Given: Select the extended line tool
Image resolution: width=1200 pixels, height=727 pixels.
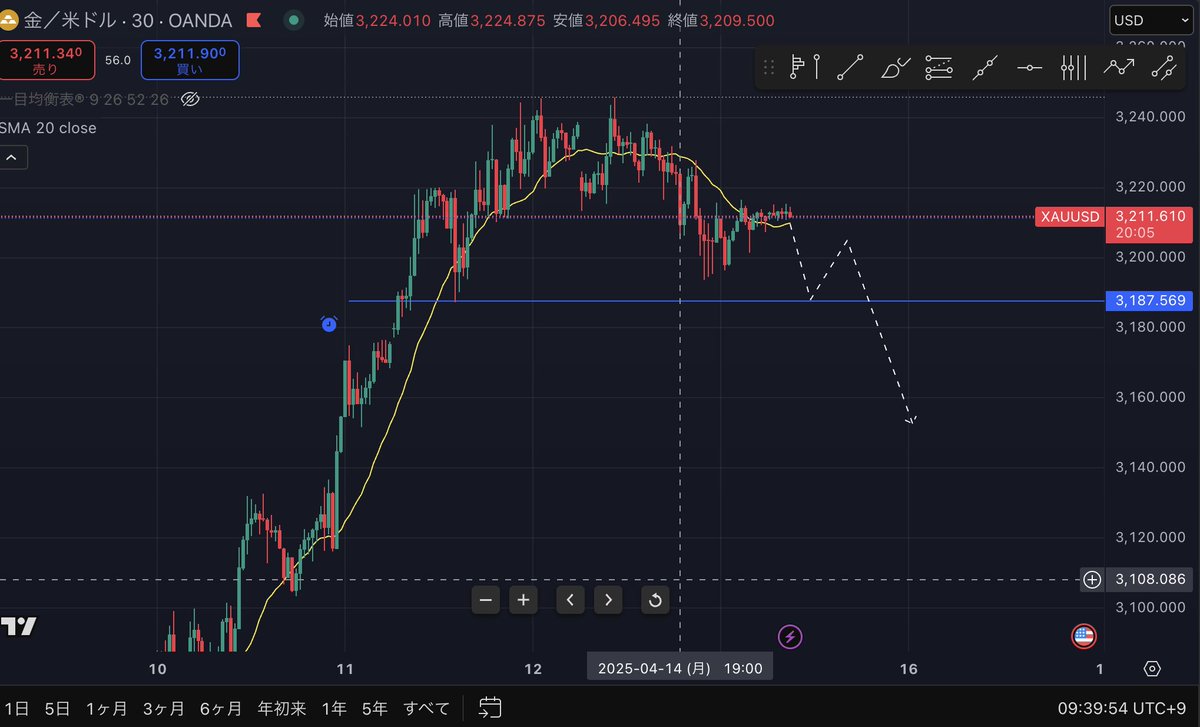Looking at the screenshot, I should (986, 68).
